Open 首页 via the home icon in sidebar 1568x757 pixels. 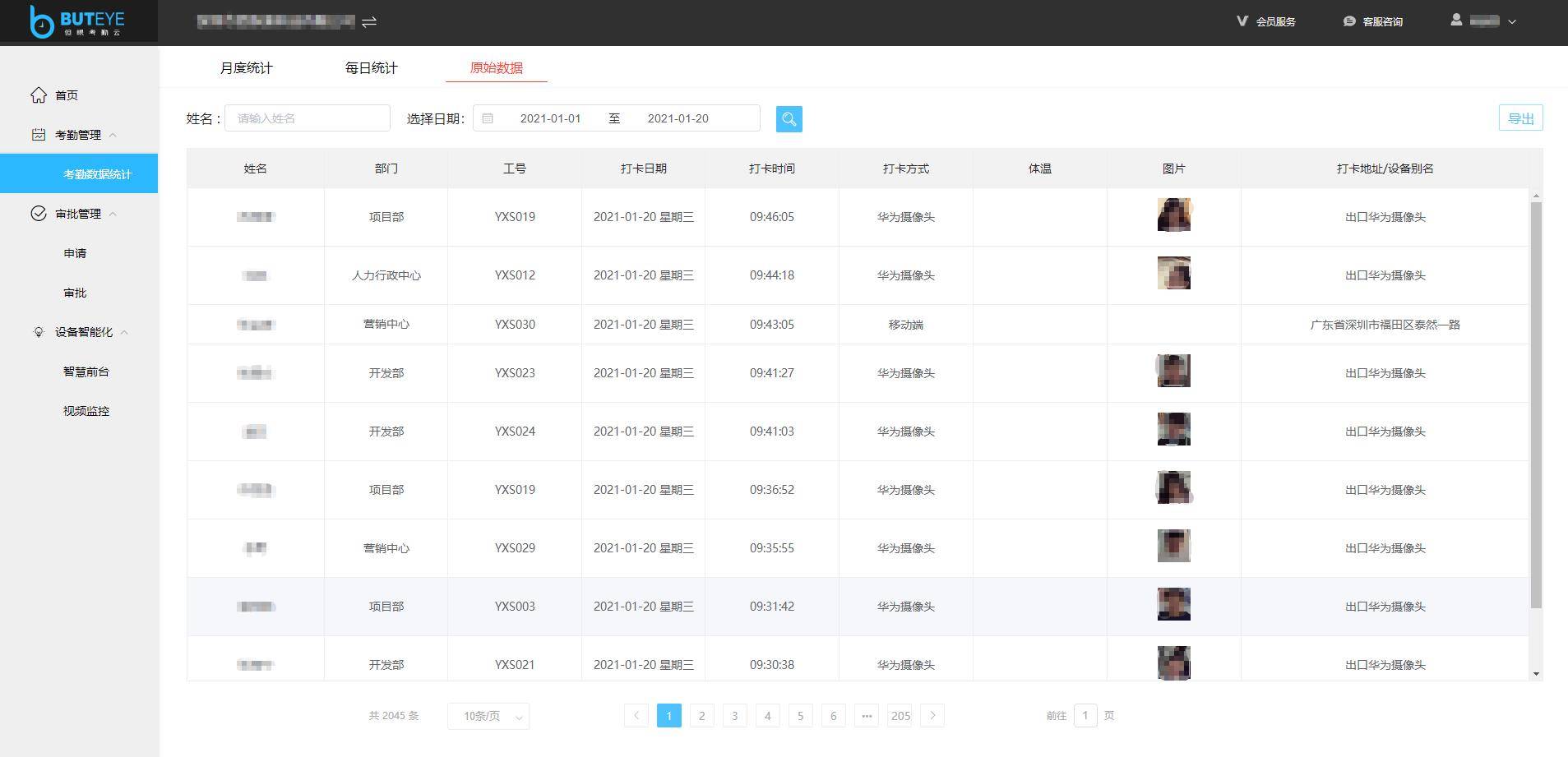(39, 95)
